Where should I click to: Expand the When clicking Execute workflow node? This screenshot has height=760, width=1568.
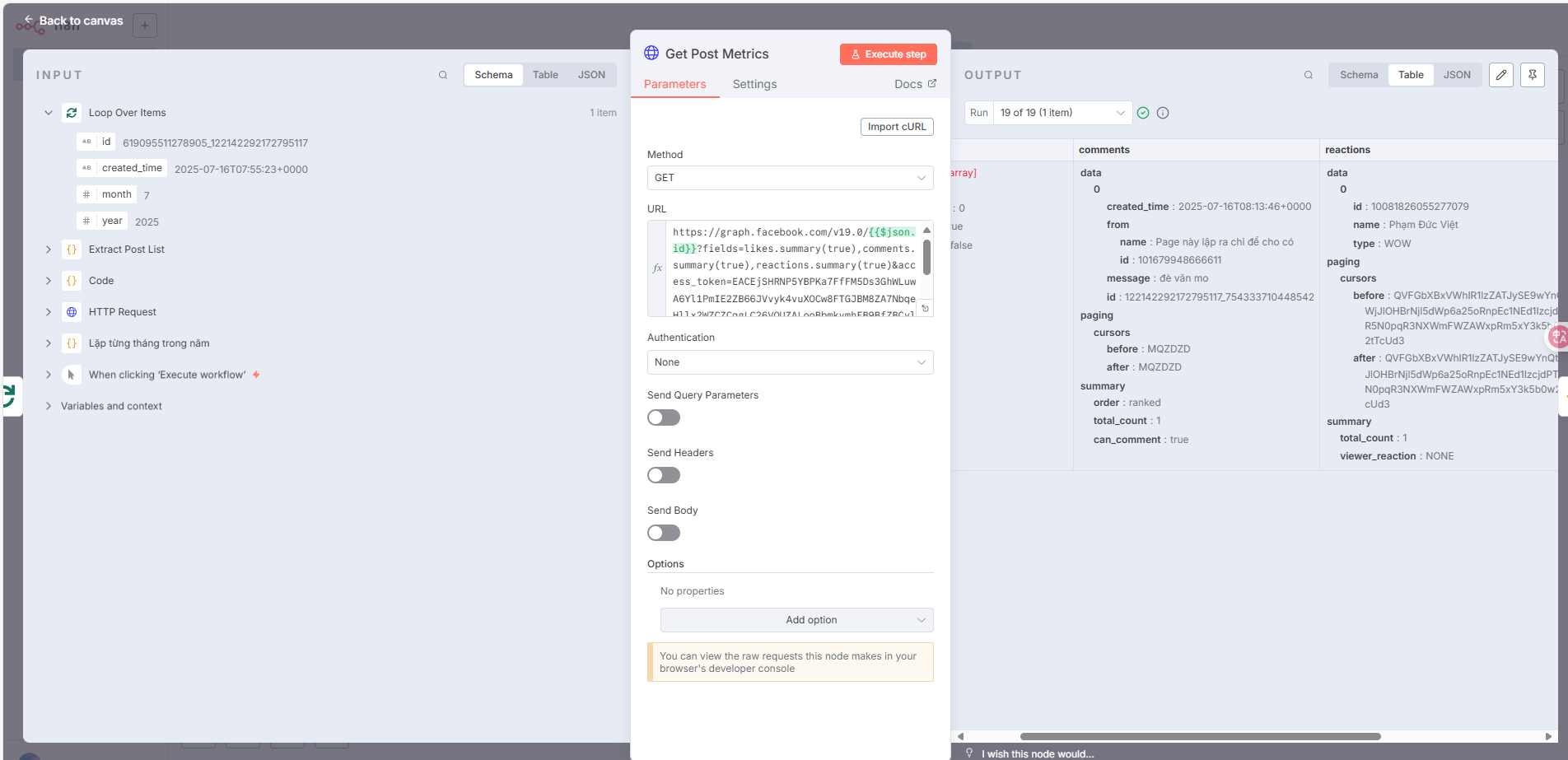coord(49,375)
